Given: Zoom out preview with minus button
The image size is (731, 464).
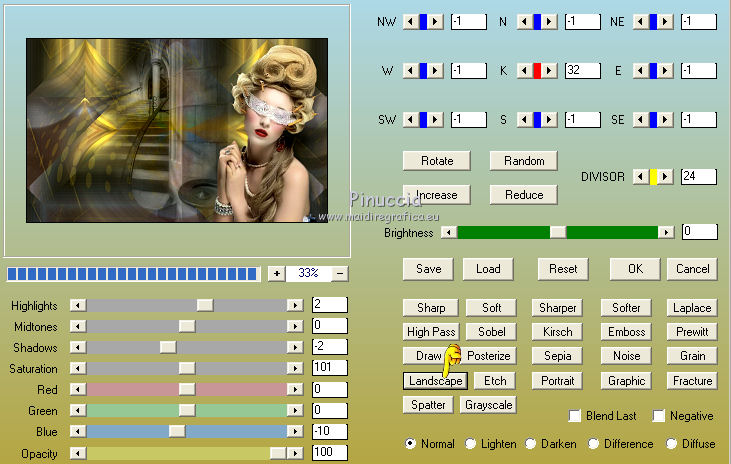Looking at the screenshot, I should coord(340,274).
